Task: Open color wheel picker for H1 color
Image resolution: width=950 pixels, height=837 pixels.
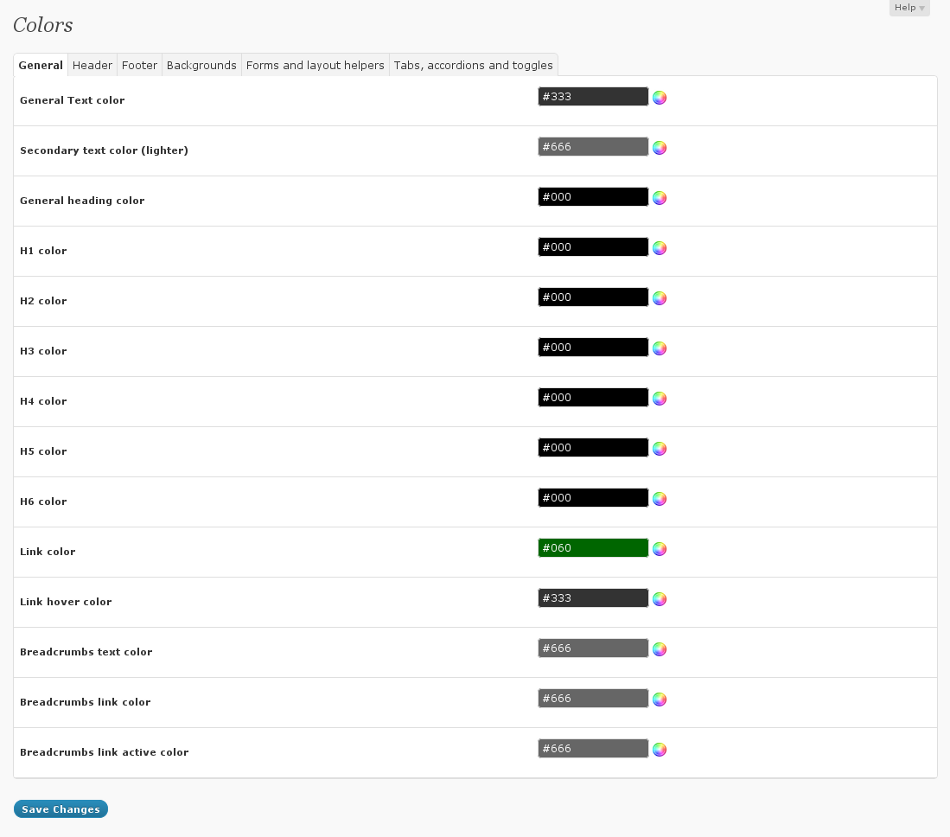Action: point(659,248)
